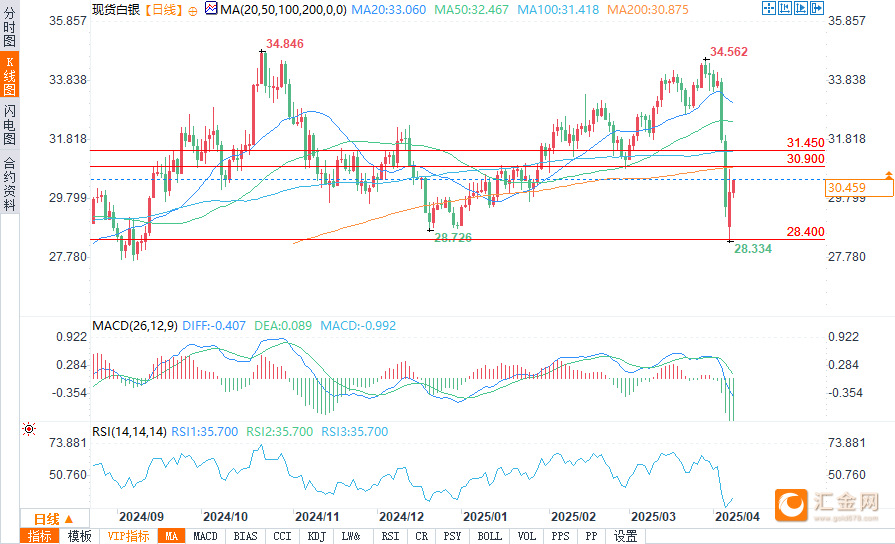Click the 34.846 high price label
895x544 pixels.
coord(285,44)
